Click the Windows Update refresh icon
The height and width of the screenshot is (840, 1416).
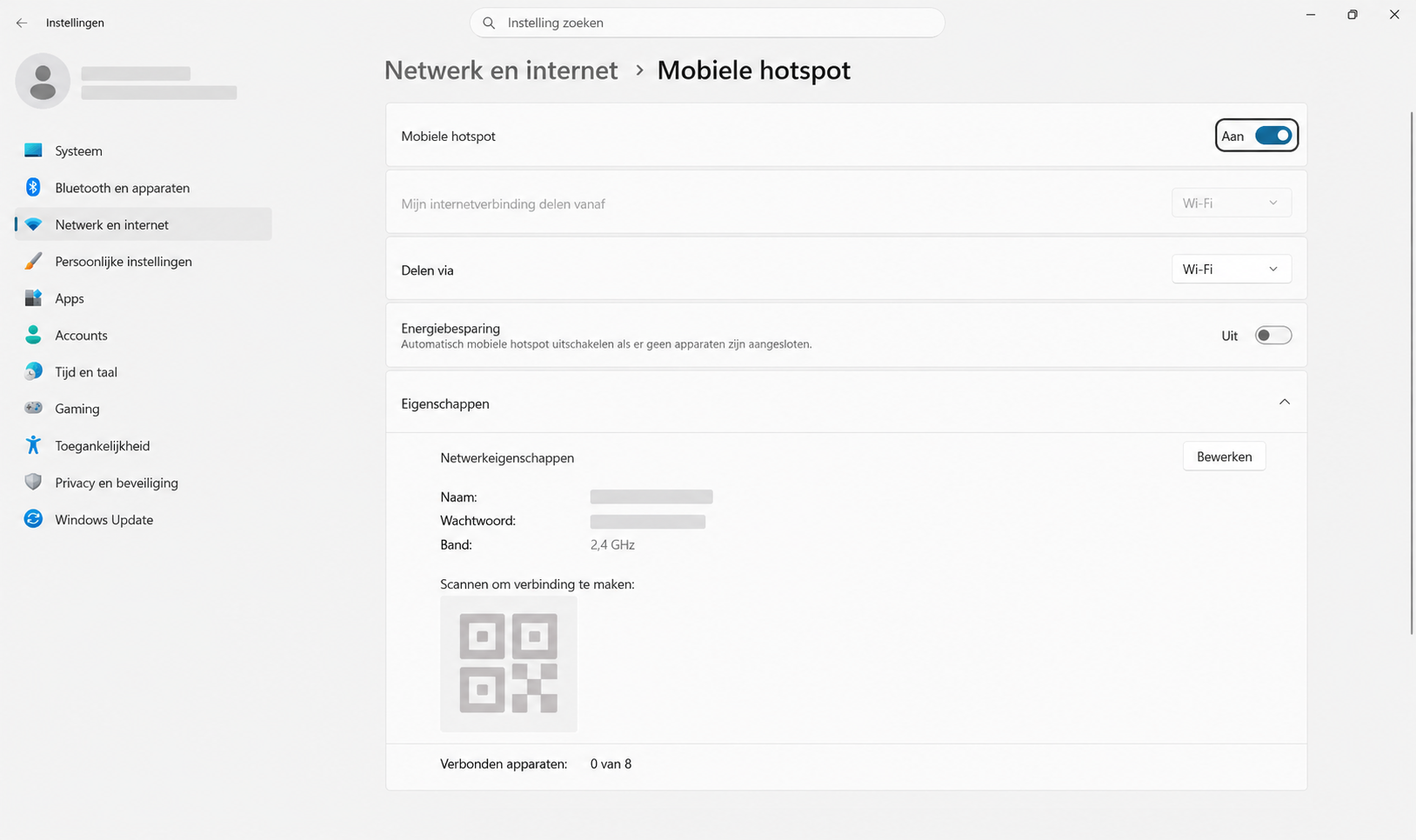(33, 519)
